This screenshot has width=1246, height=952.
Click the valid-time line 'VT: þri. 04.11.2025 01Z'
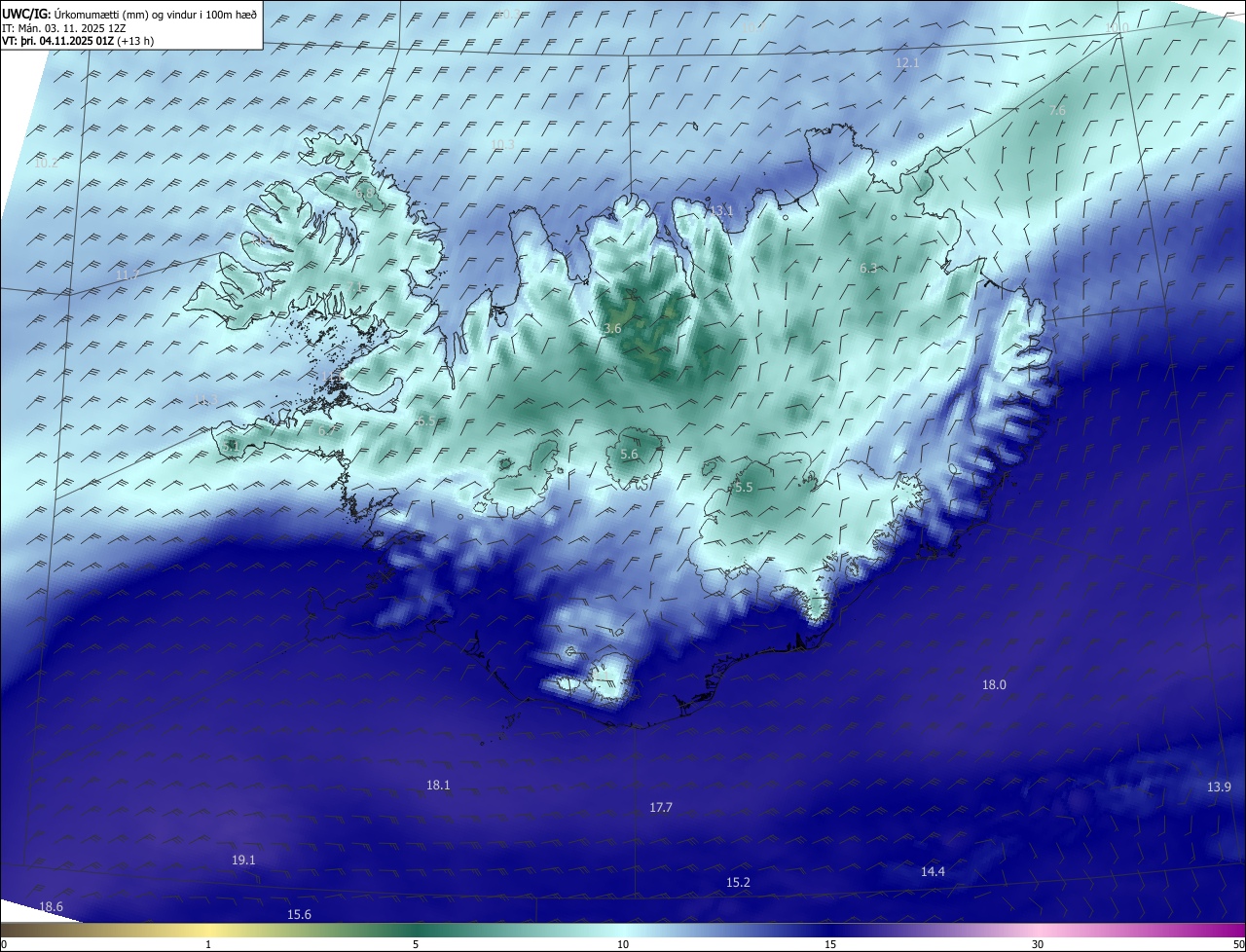[58, 41]
